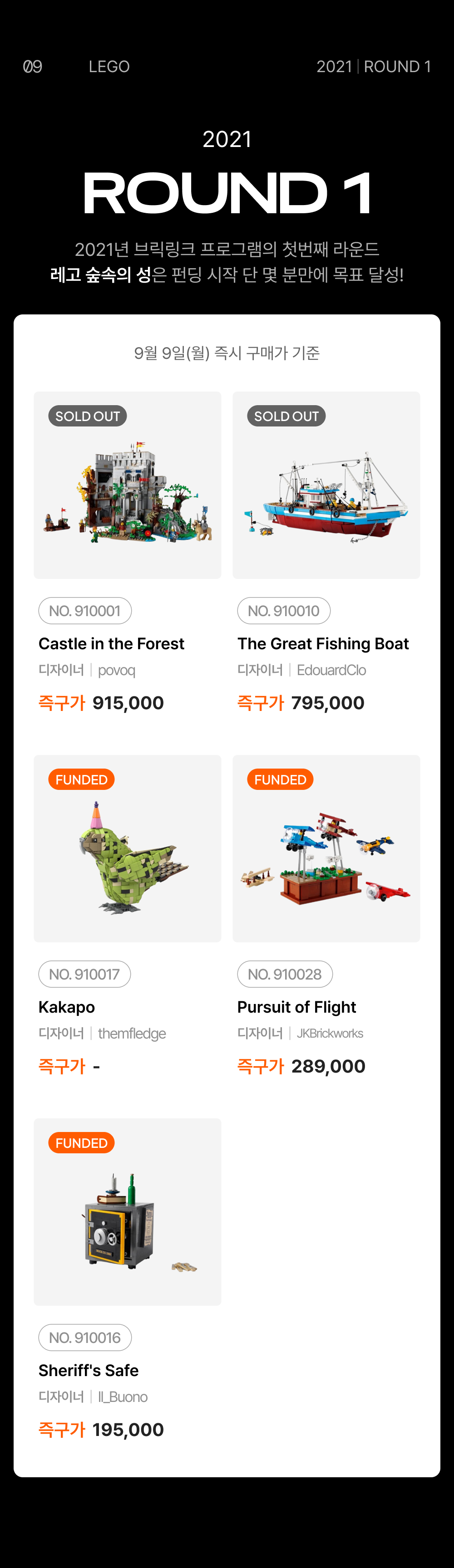
Task: Click the Sheriff's Safe title link
Action: tap(89, 1370)
